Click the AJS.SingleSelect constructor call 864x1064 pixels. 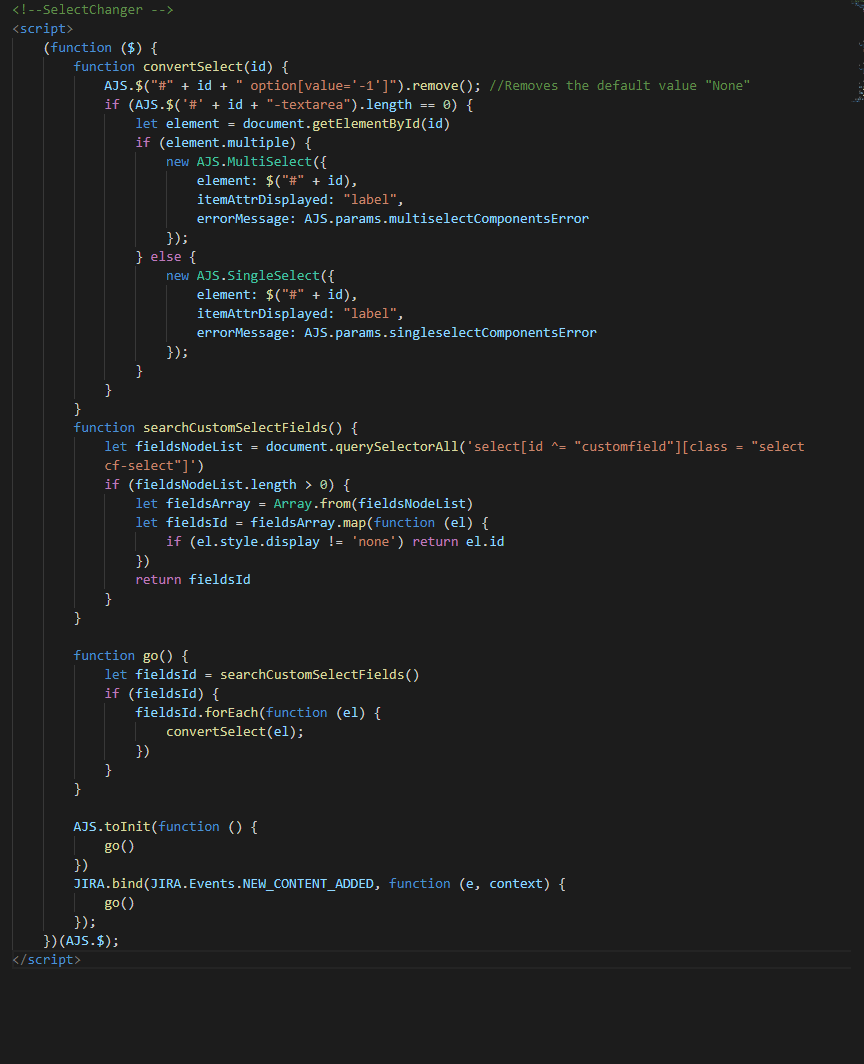(256, 275)
